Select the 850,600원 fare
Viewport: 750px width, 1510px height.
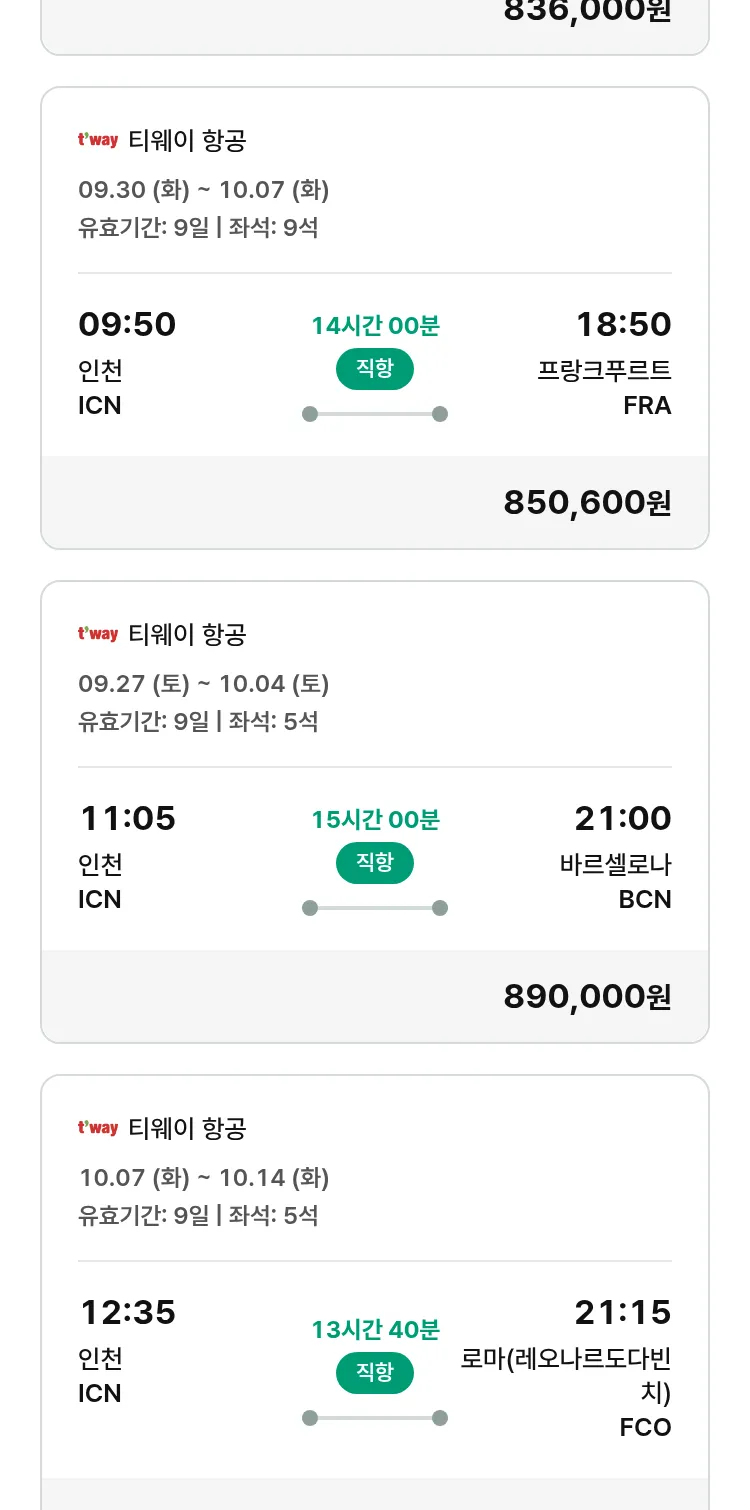point(587,502)
